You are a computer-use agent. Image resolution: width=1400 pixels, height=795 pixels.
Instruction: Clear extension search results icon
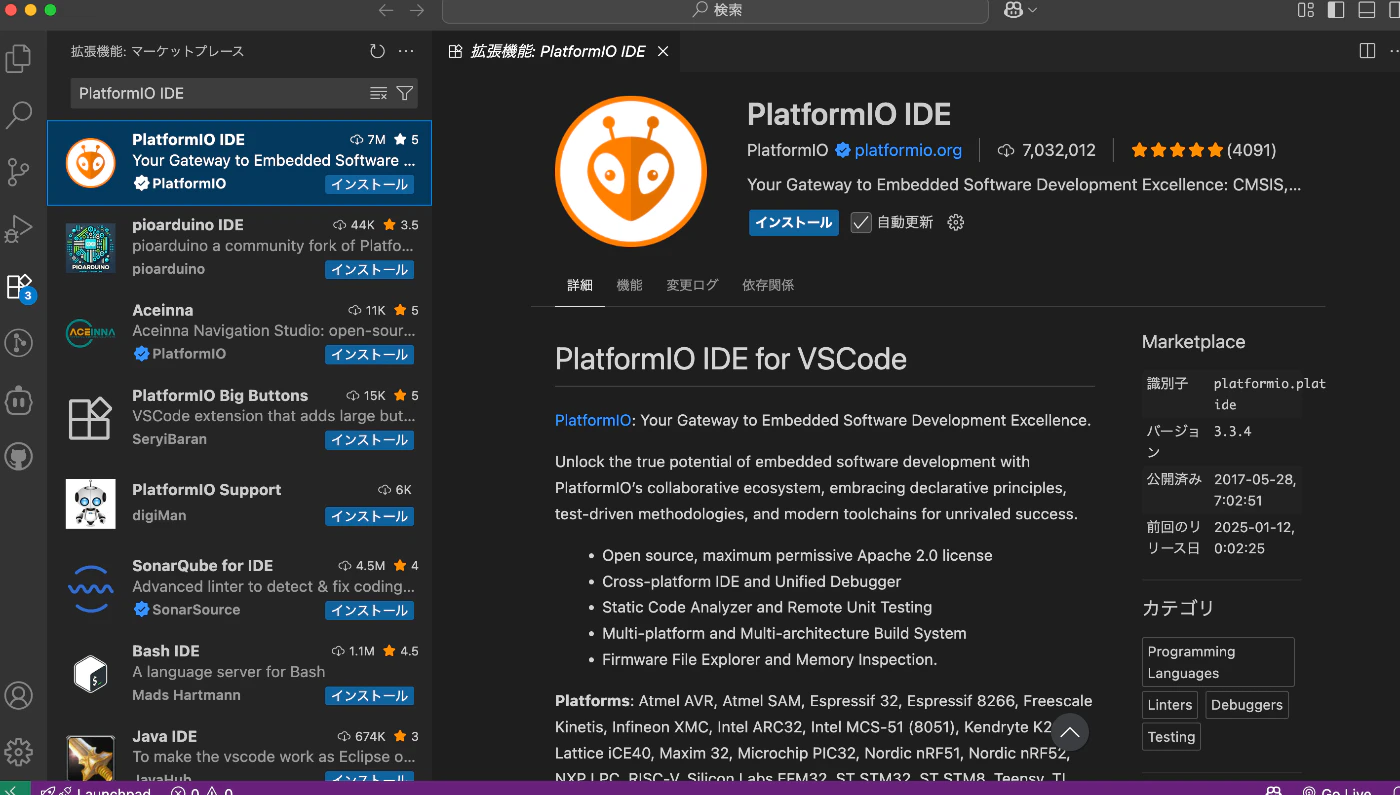(x=378, y=93)
